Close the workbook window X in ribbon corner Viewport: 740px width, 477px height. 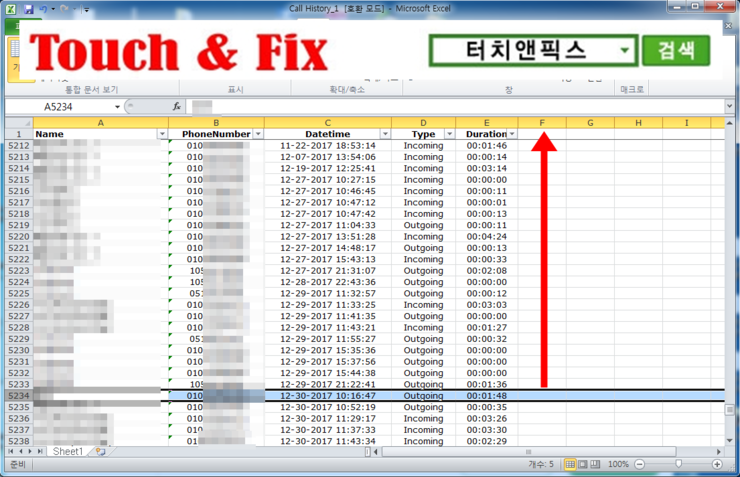click(728, 26)
